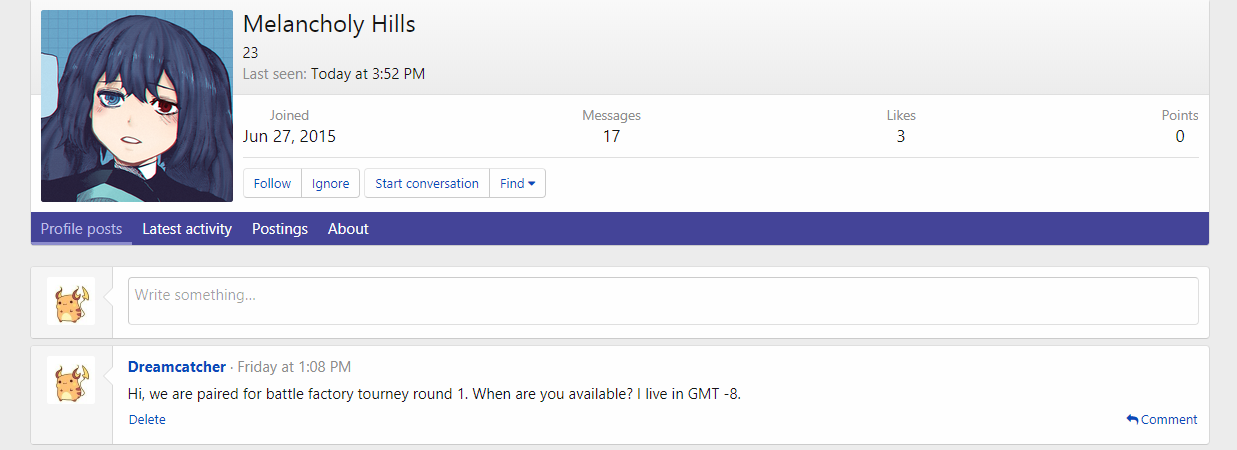Open the Postings tab
The image size is (1237, 450).
point(280,229)
